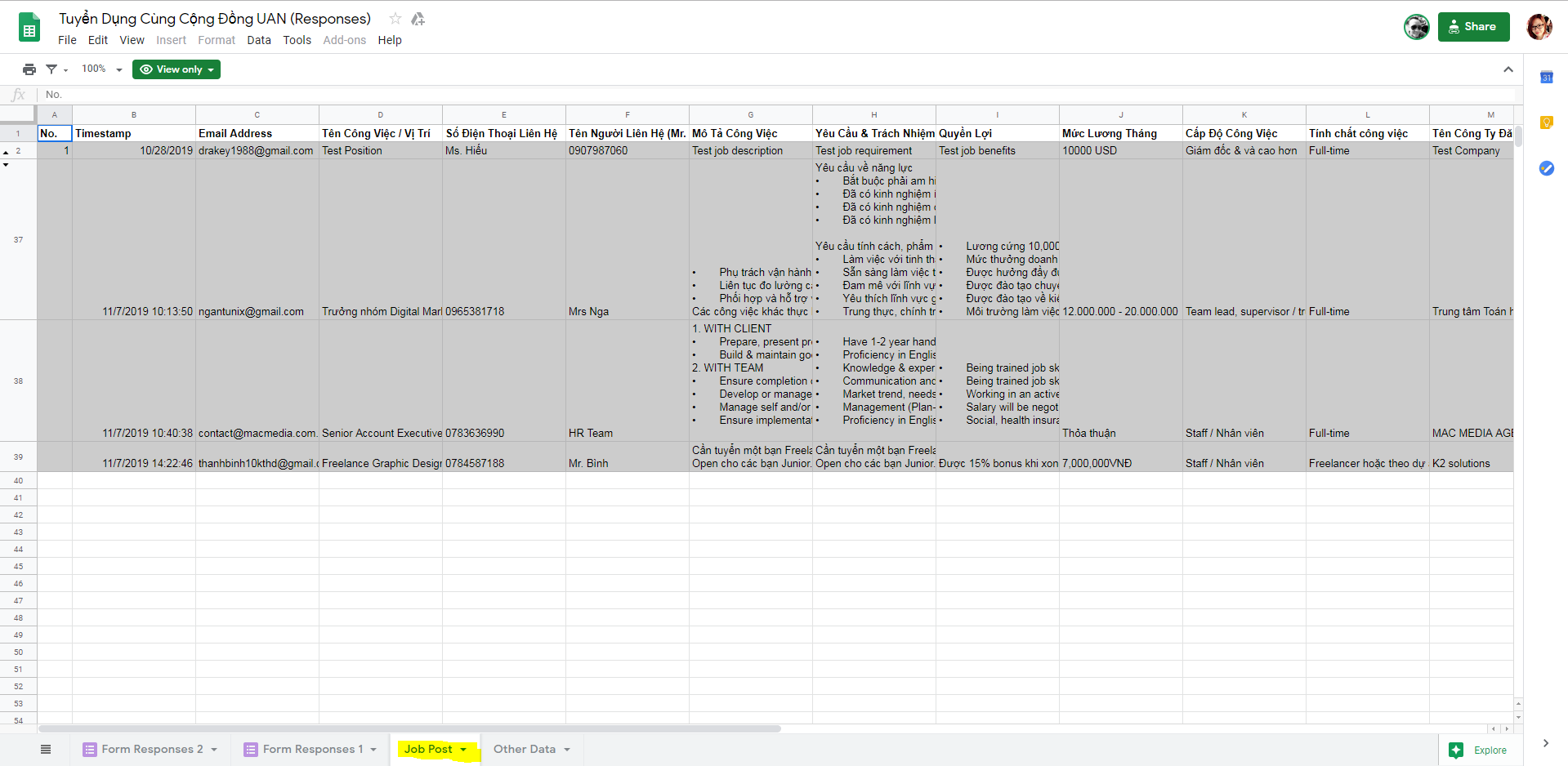Open the View only mode dropdown
The width and height of the screenshot is (1568, 766).
(x=176, y=69)
